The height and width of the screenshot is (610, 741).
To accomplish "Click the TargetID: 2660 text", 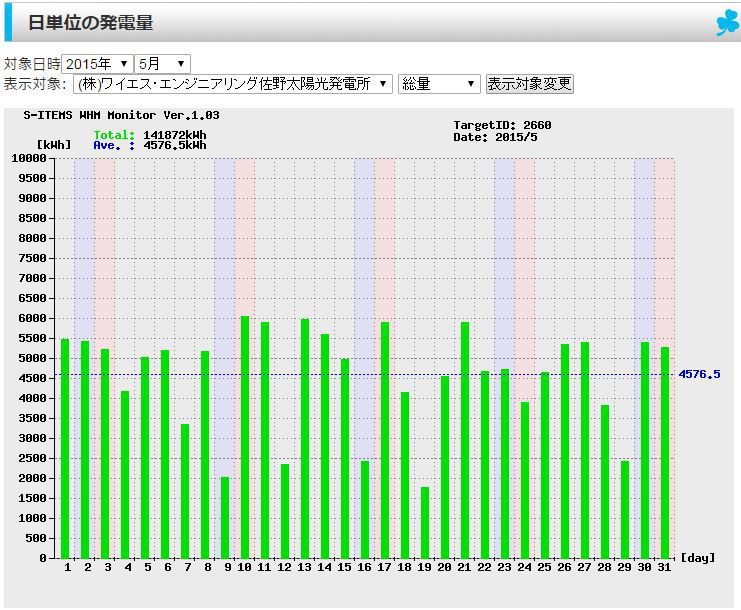I will [x=502, y=125].
